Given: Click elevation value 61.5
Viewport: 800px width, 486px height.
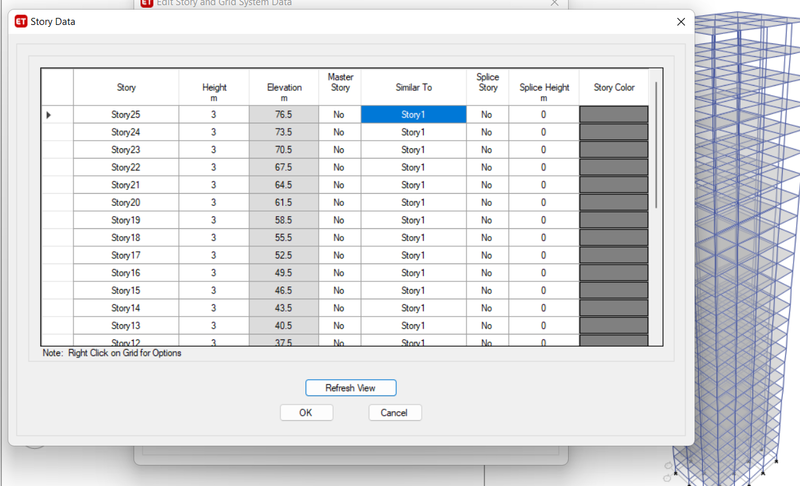Looking at the screenshot, I should pos(284,202).
